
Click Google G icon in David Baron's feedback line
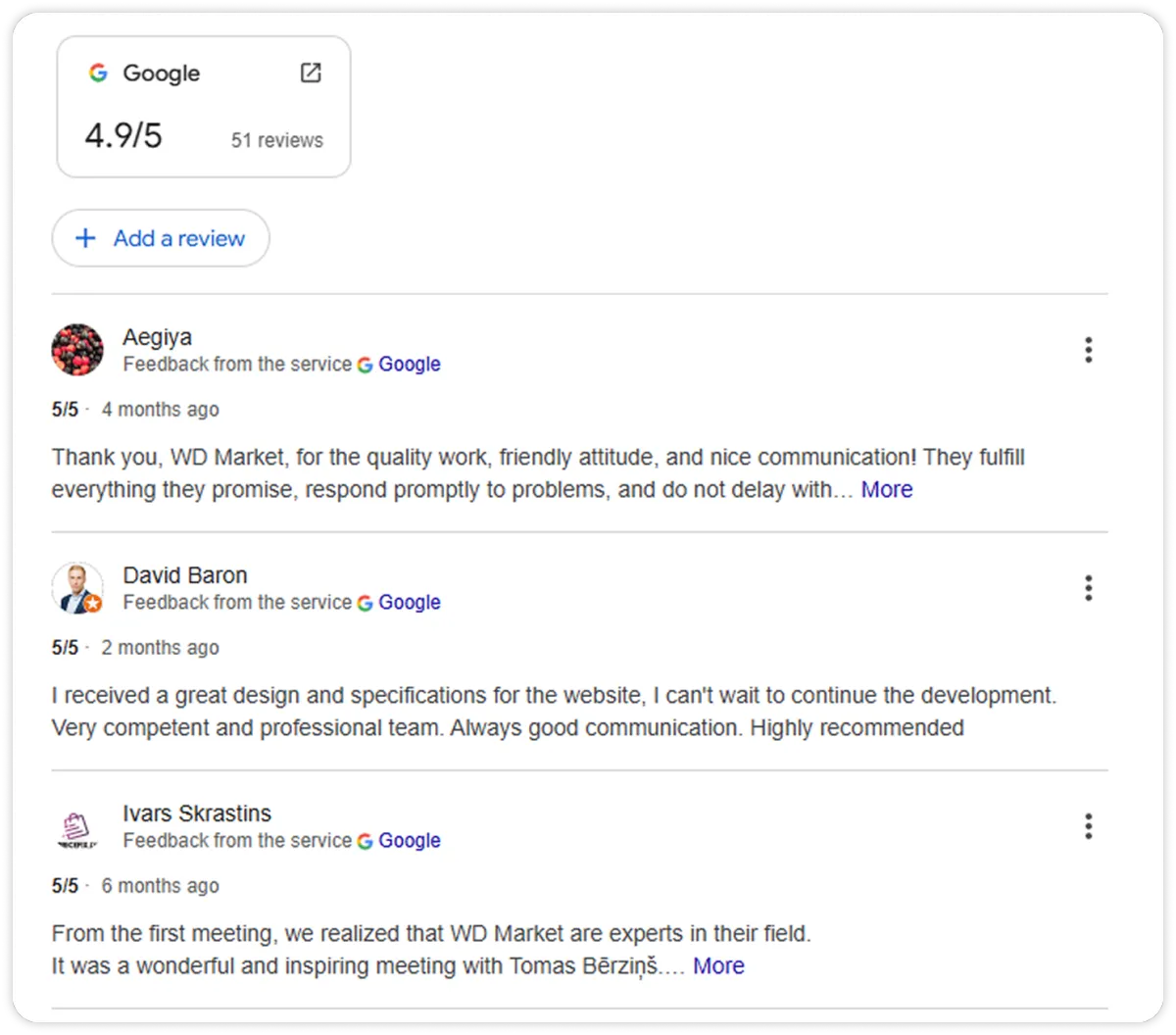coord(365,603)
